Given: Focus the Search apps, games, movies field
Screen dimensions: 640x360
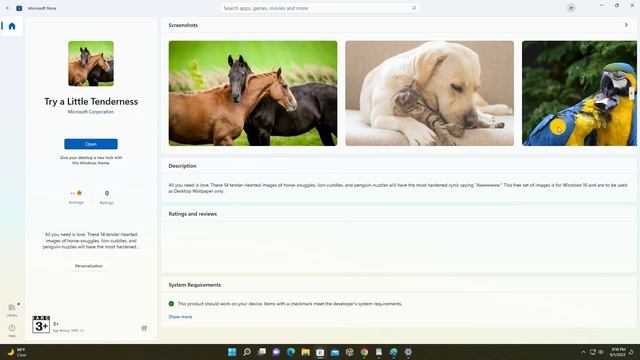Looking at the screenshot, I should 320,8.
